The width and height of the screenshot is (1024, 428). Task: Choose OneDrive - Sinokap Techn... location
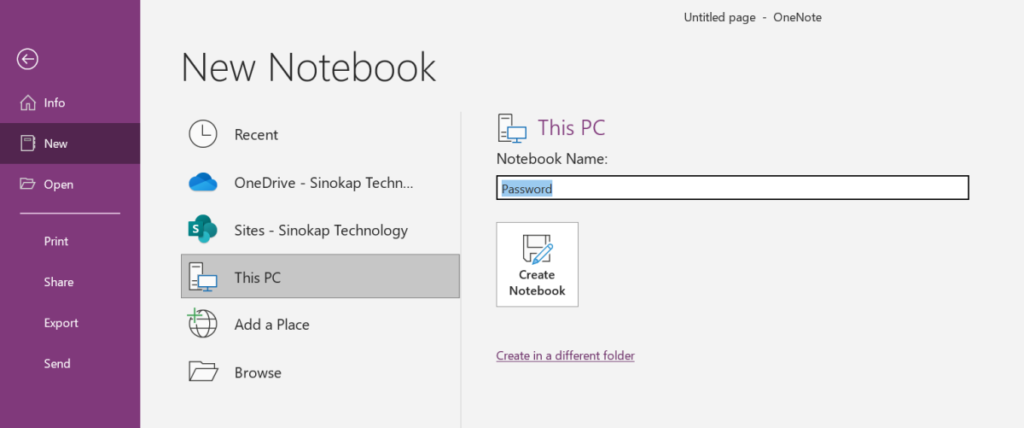click(320, 183)
